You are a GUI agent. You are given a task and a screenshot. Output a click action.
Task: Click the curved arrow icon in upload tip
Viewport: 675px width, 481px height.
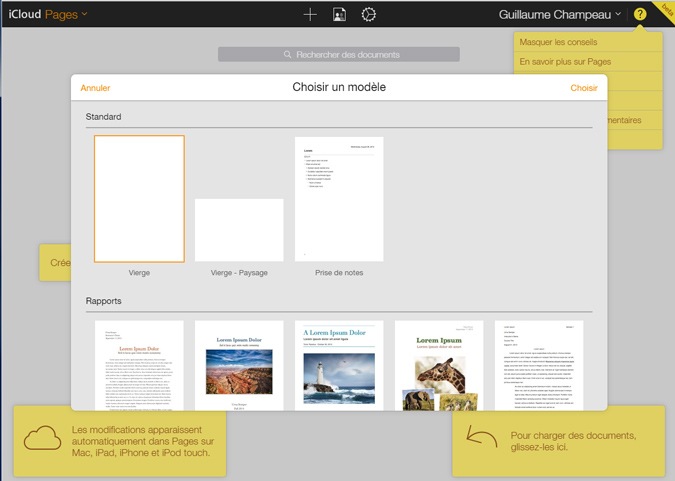pos(482,436)
